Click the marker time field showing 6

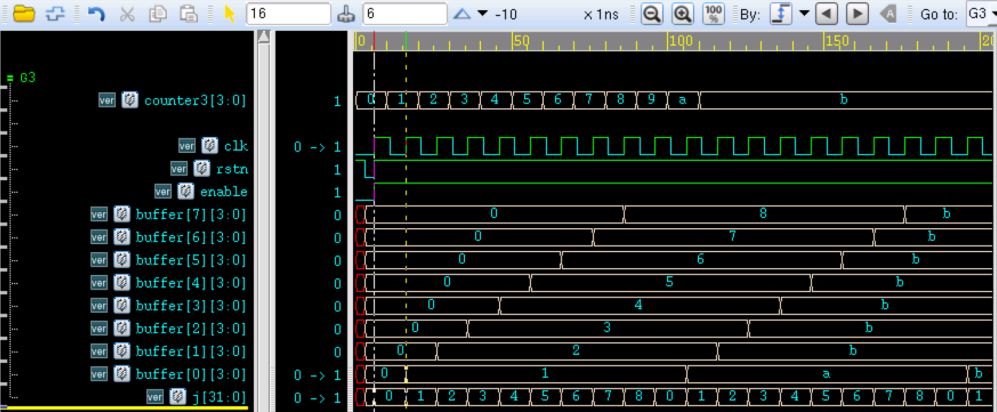(x=404, y=14)
